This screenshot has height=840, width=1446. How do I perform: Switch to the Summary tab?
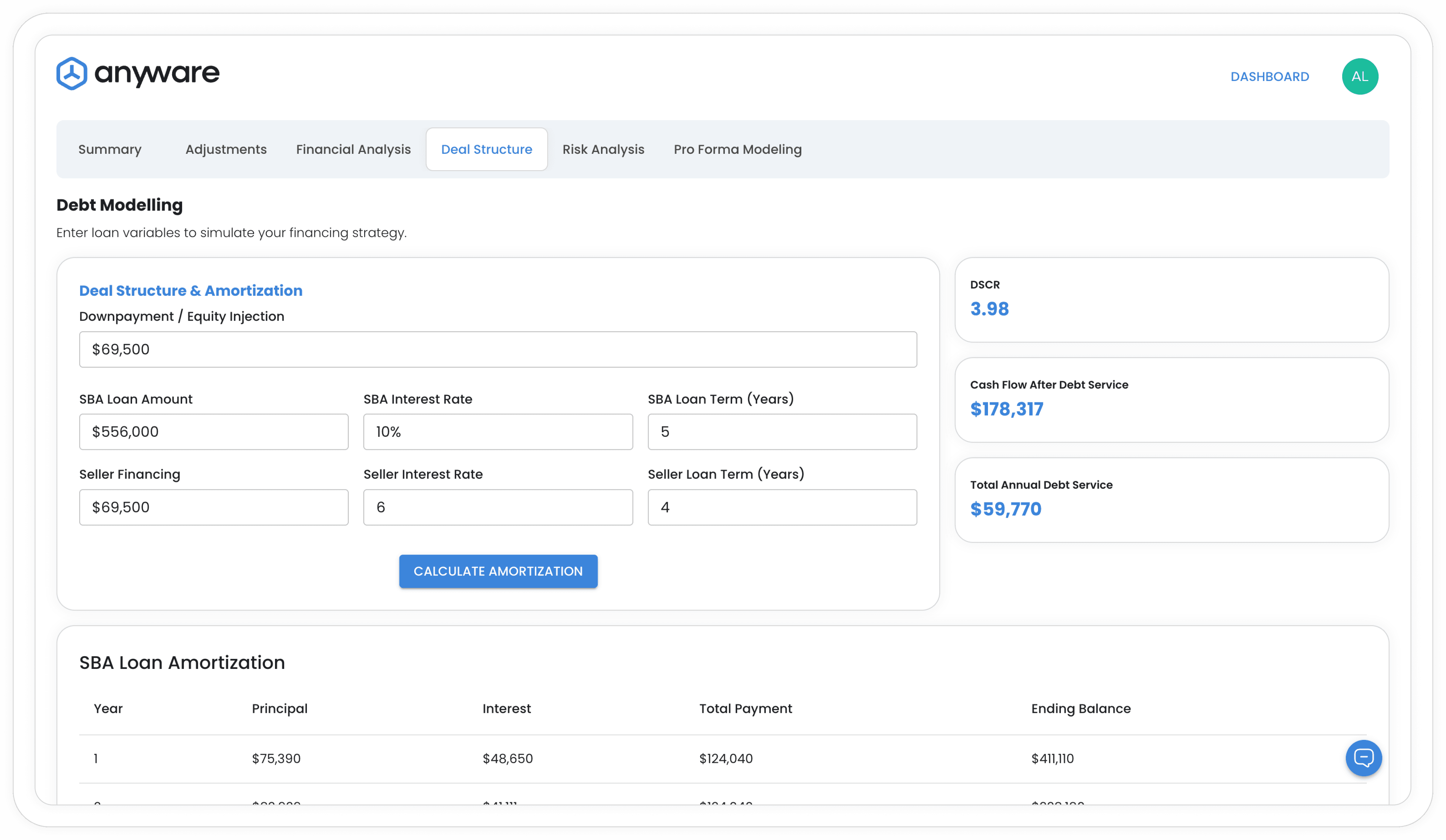coord(110,149)
